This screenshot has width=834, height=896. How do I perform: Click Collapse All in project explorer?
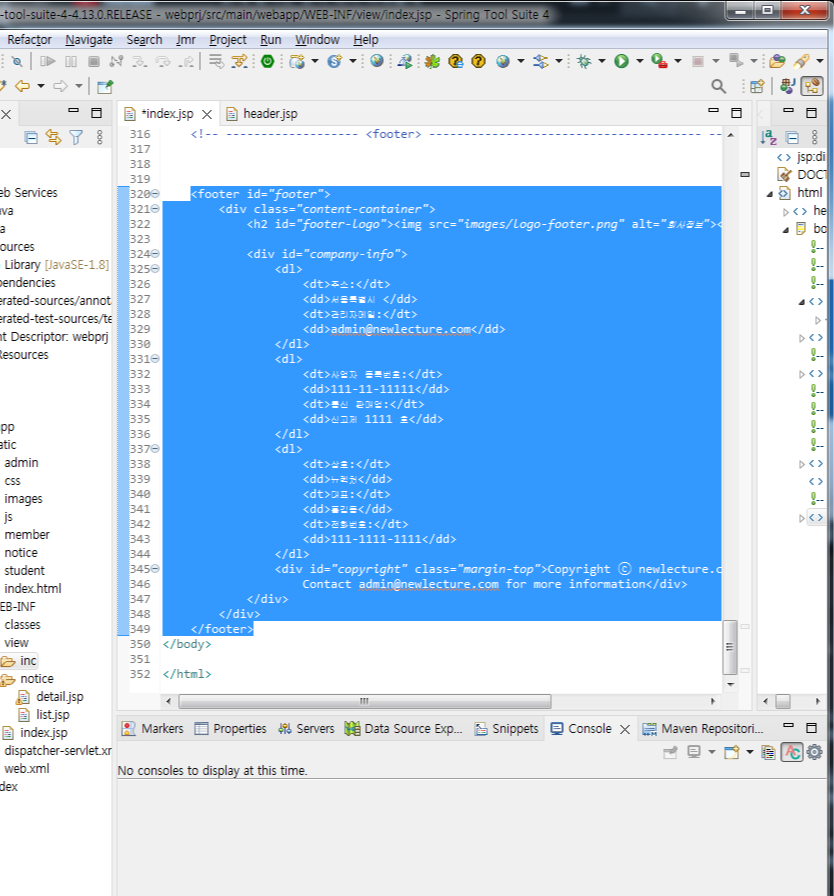click(x=31, y=137)
